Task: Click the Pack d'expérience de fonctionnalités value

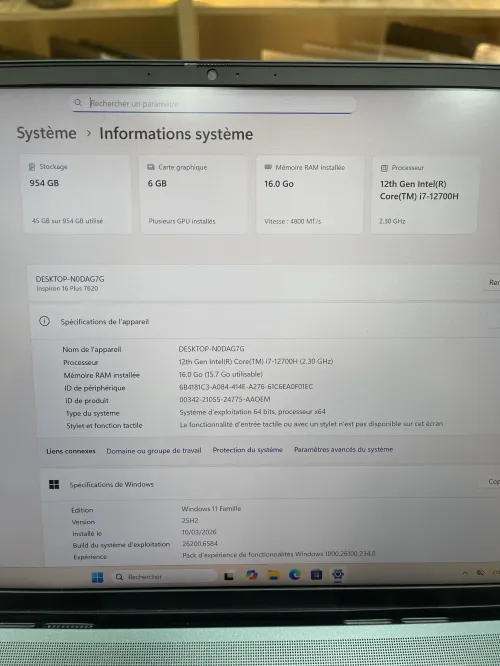Action: 279,554
